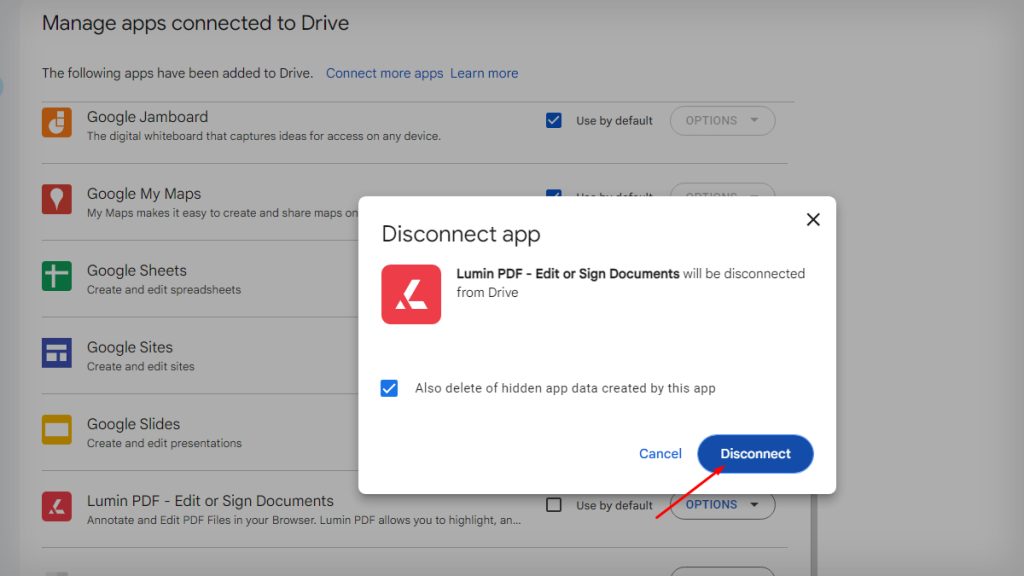
Task: Open OPTIONS for Google Jamboard
Action: coord(722,119)
